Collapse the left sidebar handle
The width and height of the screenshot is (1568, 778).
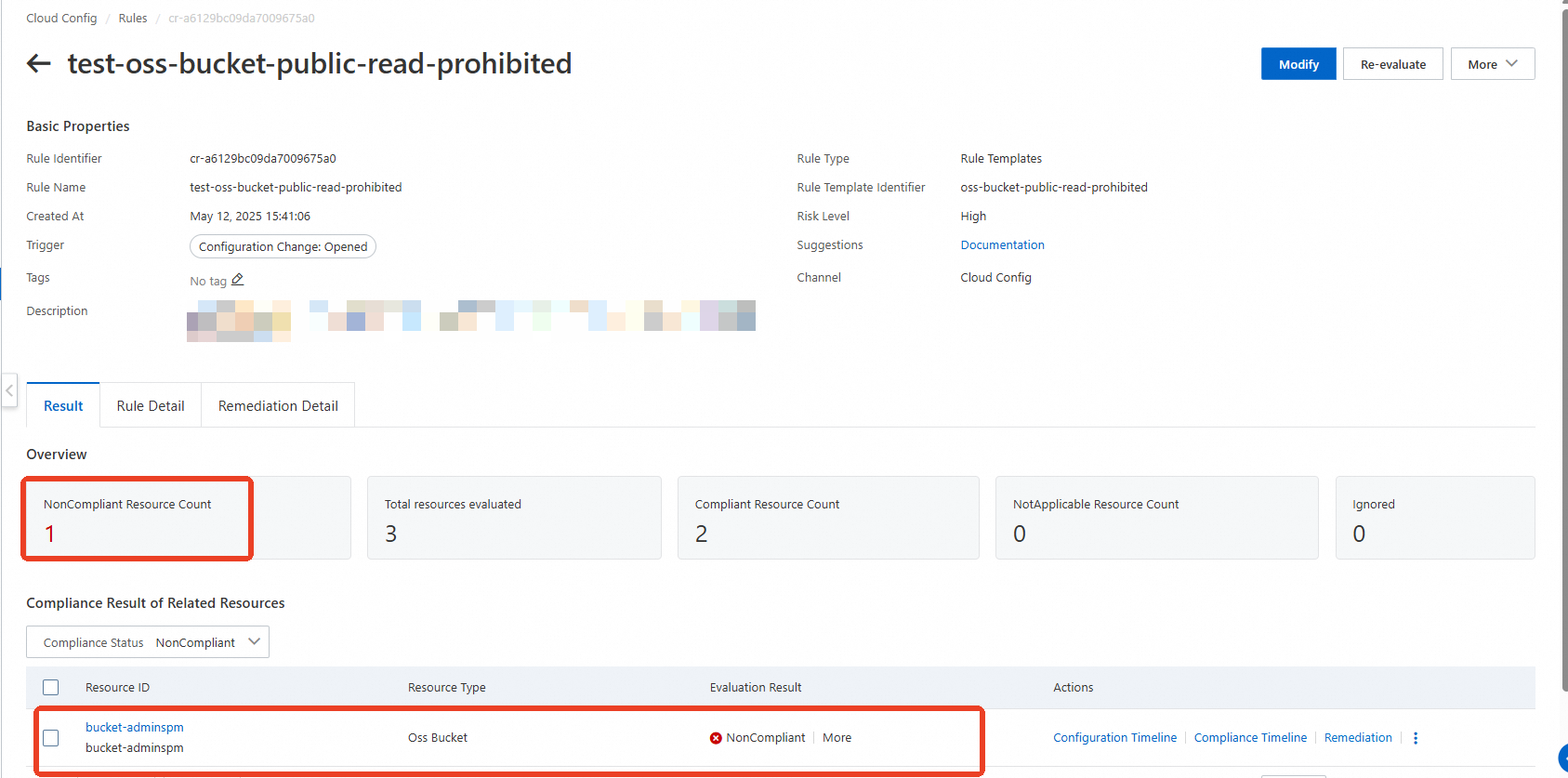9,390
